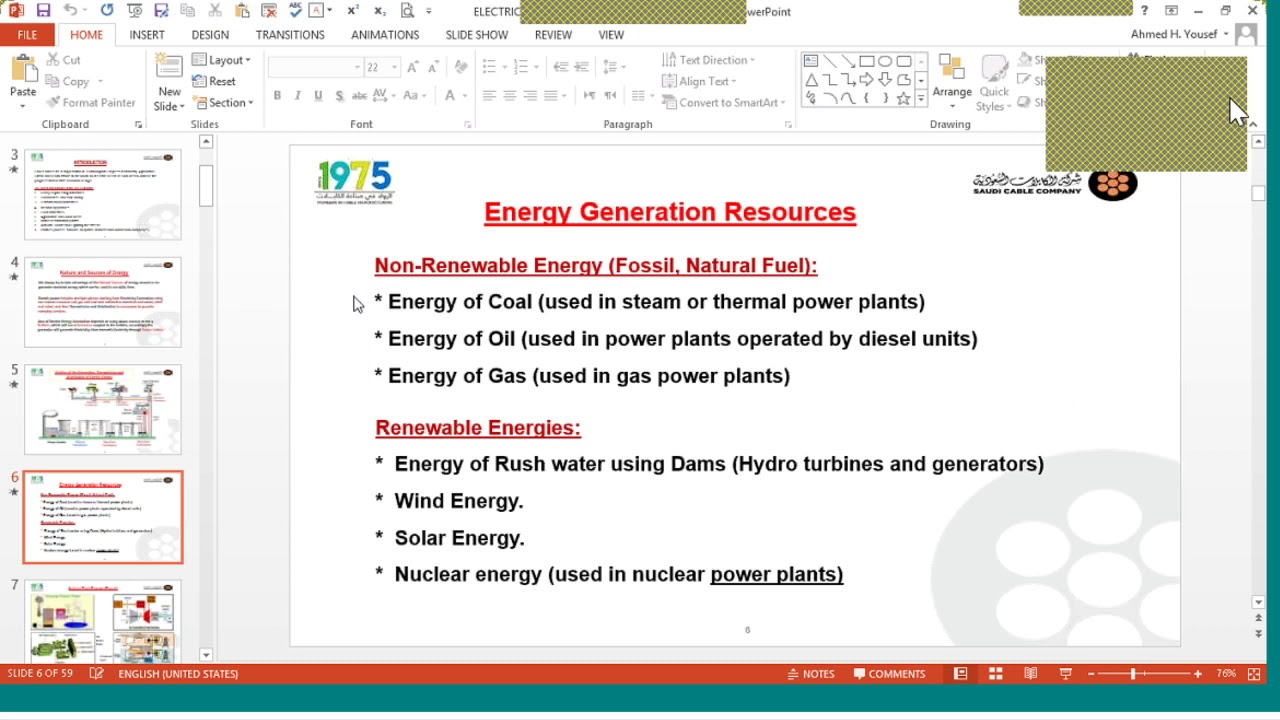Toggle the NOTES pane
The height and width of the screenshot is (720, 1280).
tap(811, 674)
